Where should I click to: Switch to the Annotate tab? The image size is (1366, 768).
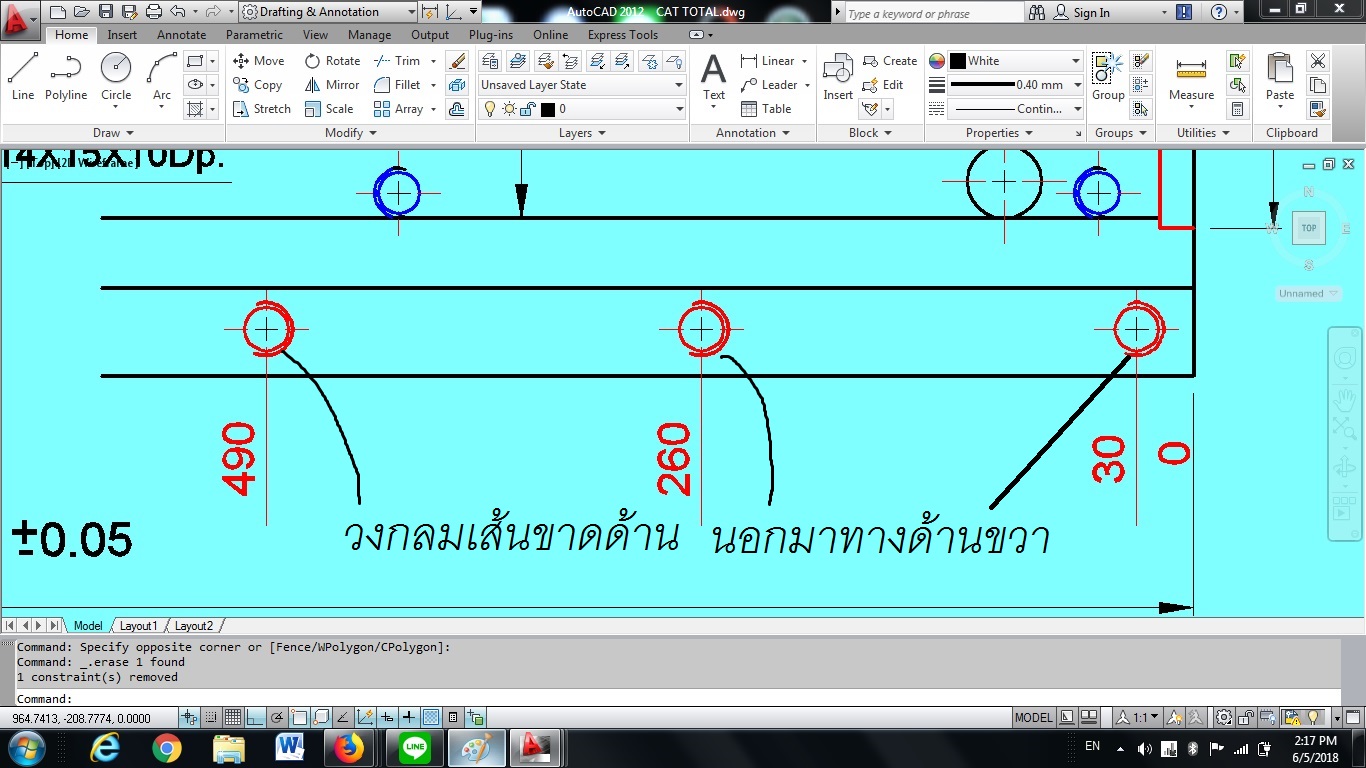[x=182, y=35]
